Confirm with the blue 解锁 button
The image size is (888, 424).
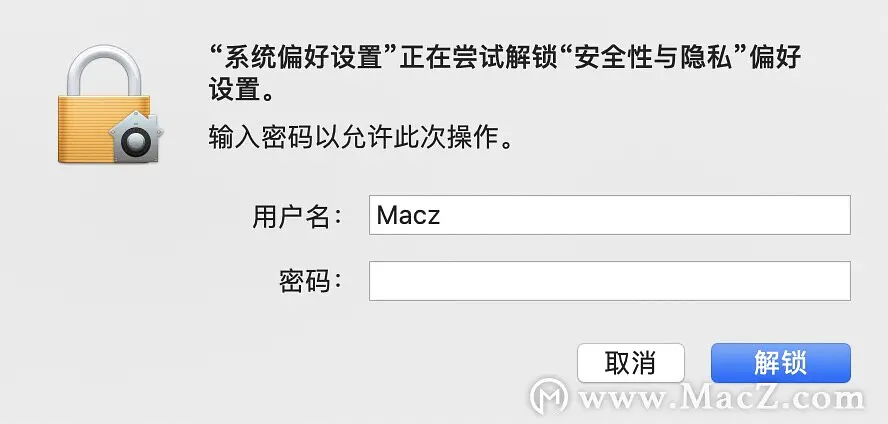click(x=780, y=363)
